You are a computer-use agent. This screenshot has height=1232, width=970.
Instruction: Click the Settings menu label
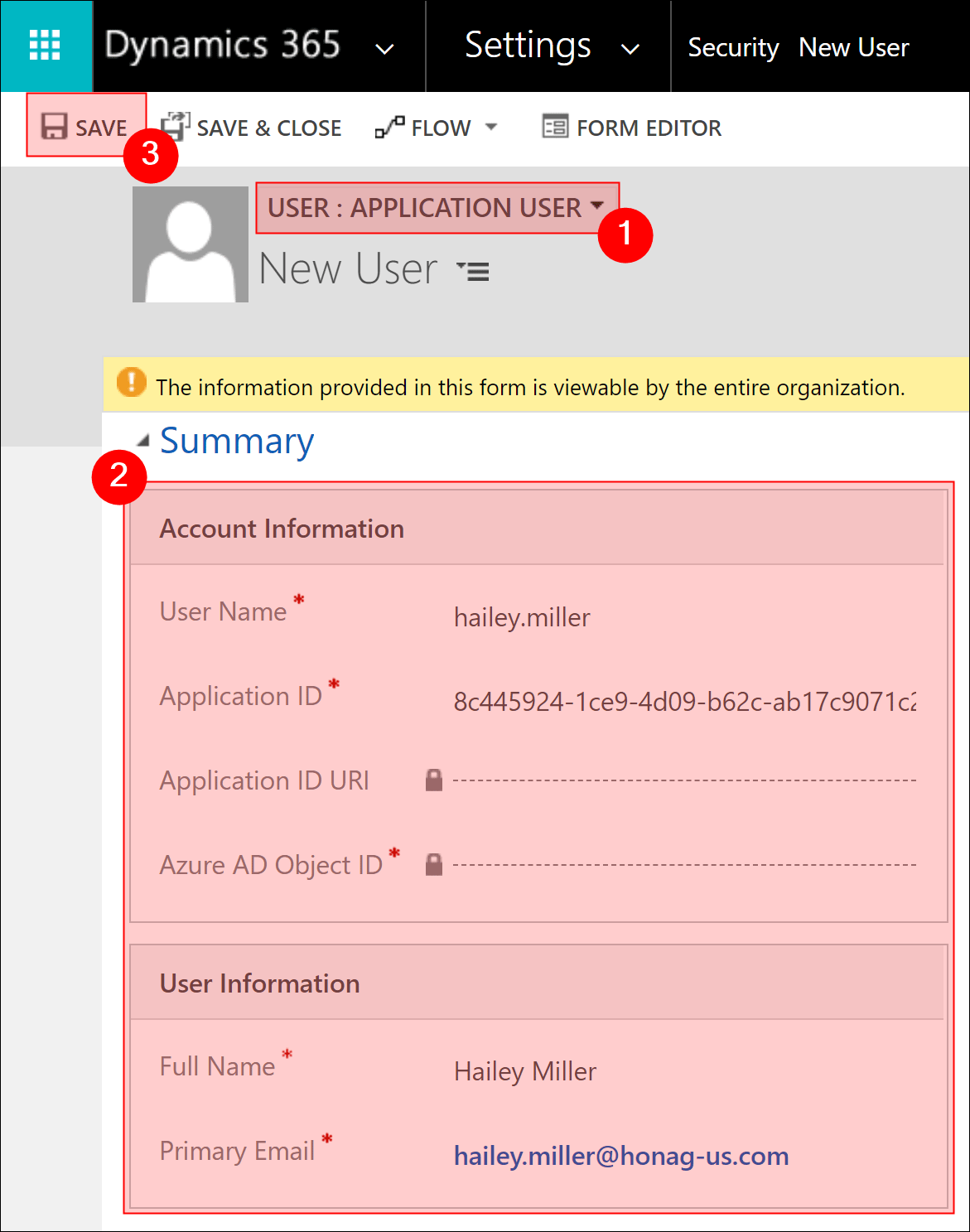[528, 46]
